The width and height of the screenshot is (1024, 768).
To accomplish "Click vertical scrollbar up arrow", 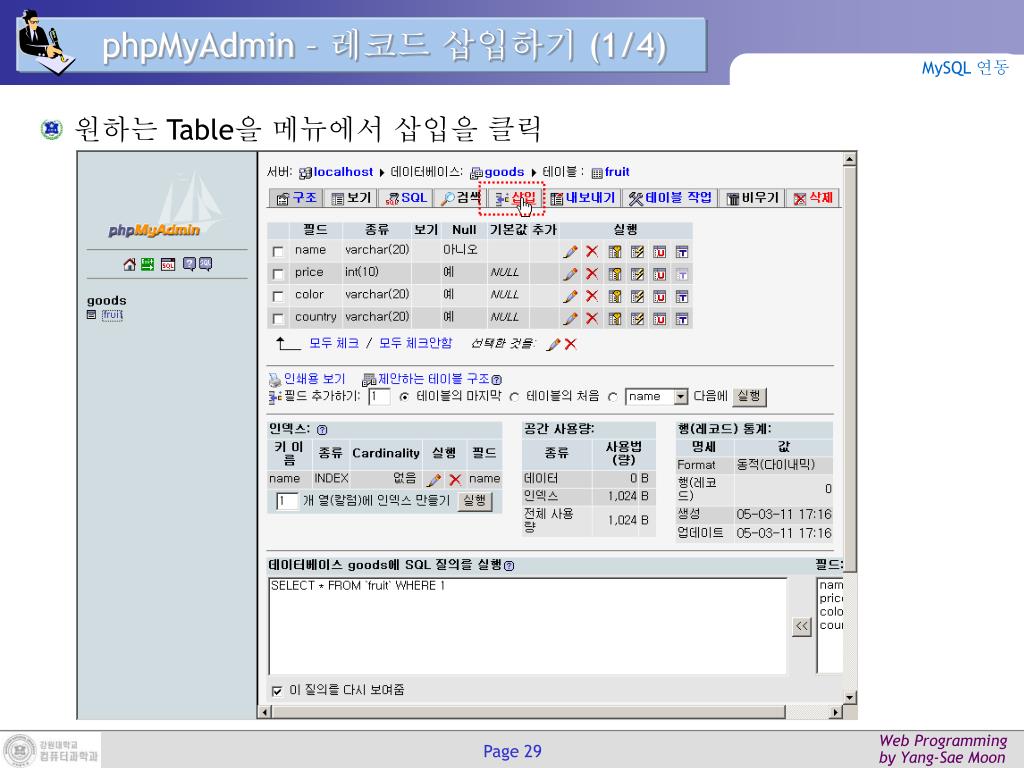I will click(x=849, y=159).
